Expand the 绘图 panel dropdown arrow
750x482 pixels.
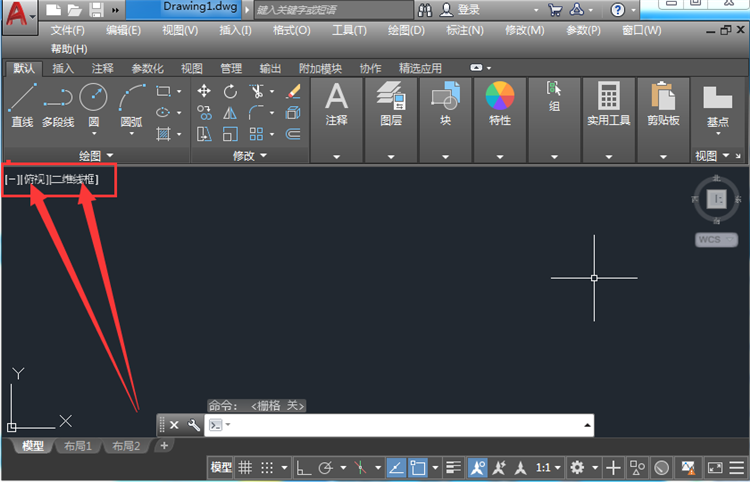110,155
